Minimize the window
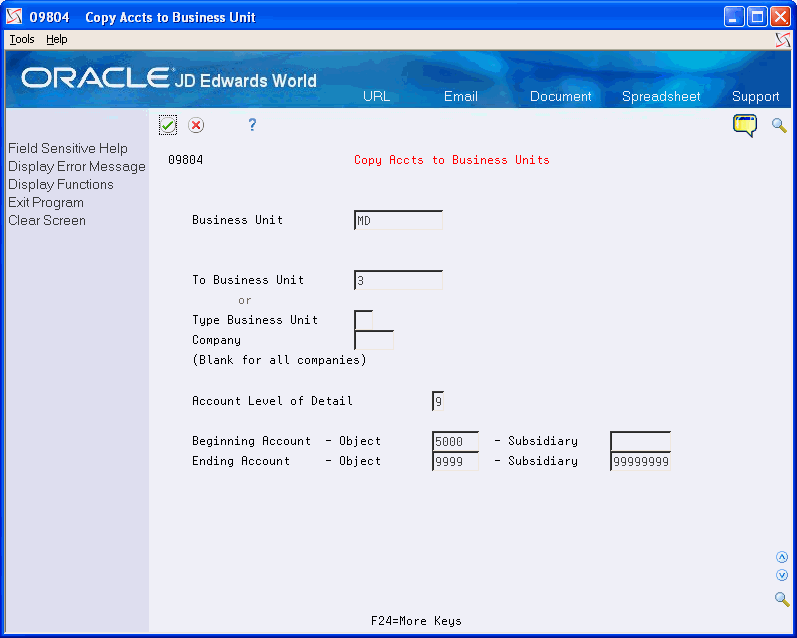797x638 pixels. (x=733, y=17)
